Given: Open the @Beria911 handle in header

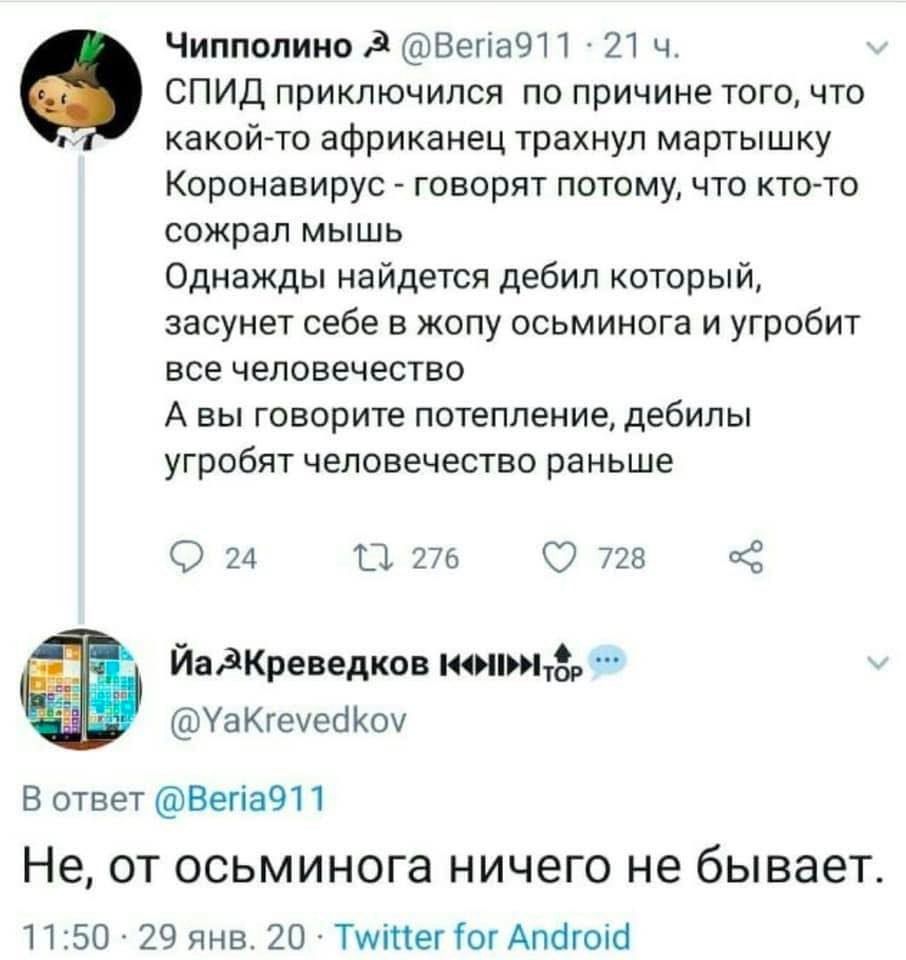Looking at the screenshot, I should pos(484,46).
